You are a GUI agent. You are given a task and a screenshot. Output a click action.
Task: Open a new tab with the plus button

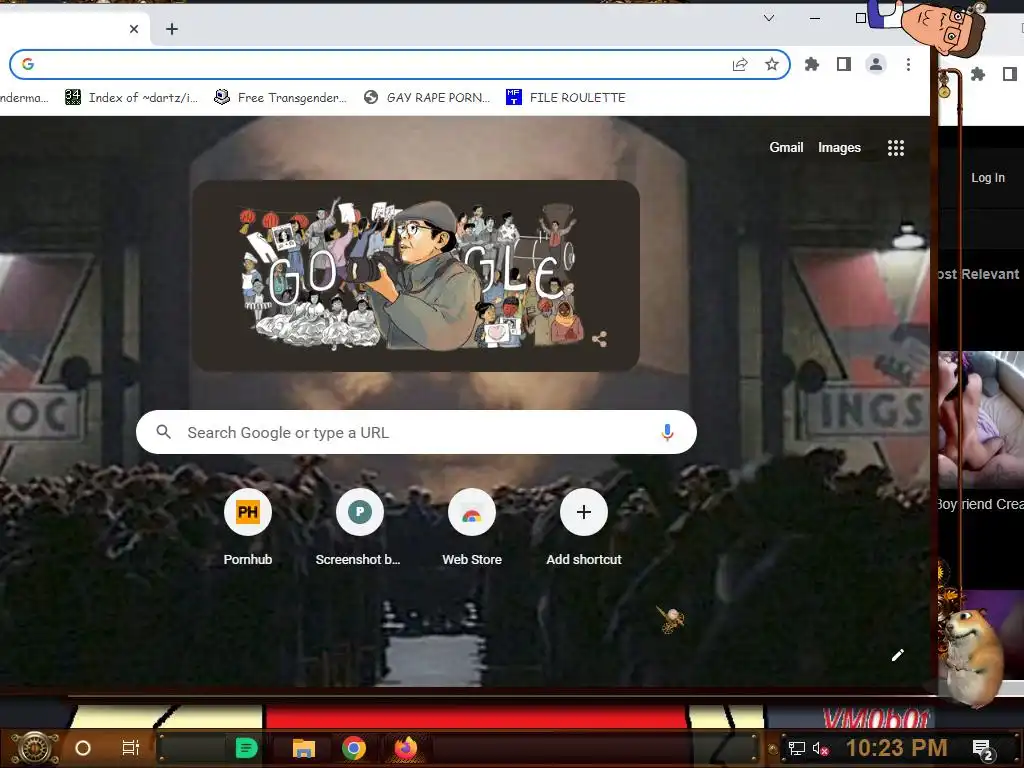point(172,29)
